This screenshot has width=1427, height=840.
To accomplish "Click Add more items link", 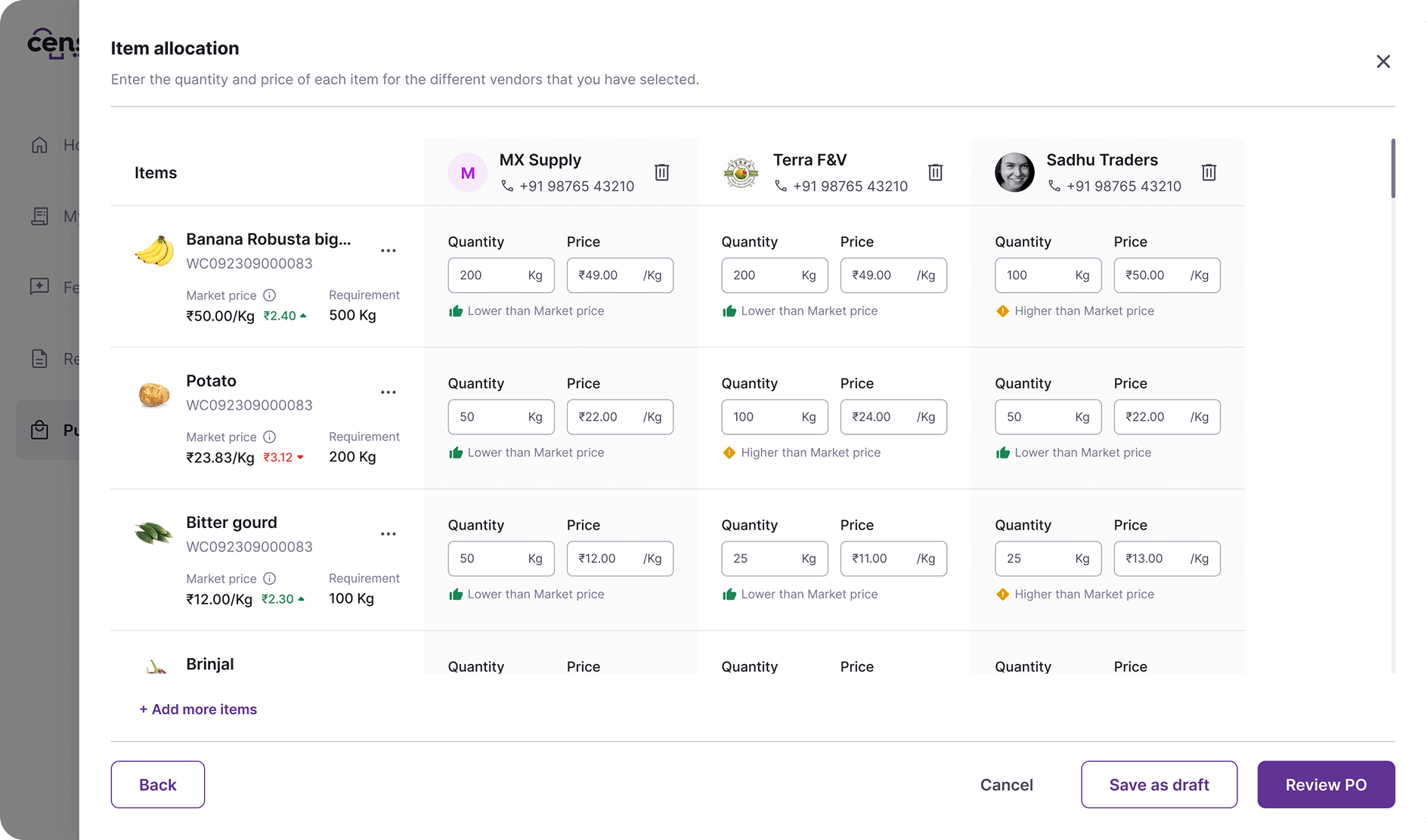I will click(198, 709).
